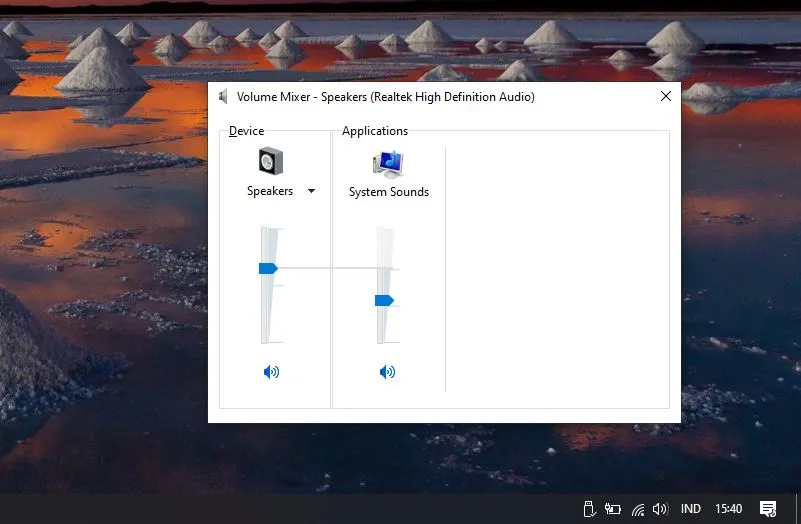801x524 pixels.
Task: Open the Action Center notification icon
Action: click(x=768, y=509)
